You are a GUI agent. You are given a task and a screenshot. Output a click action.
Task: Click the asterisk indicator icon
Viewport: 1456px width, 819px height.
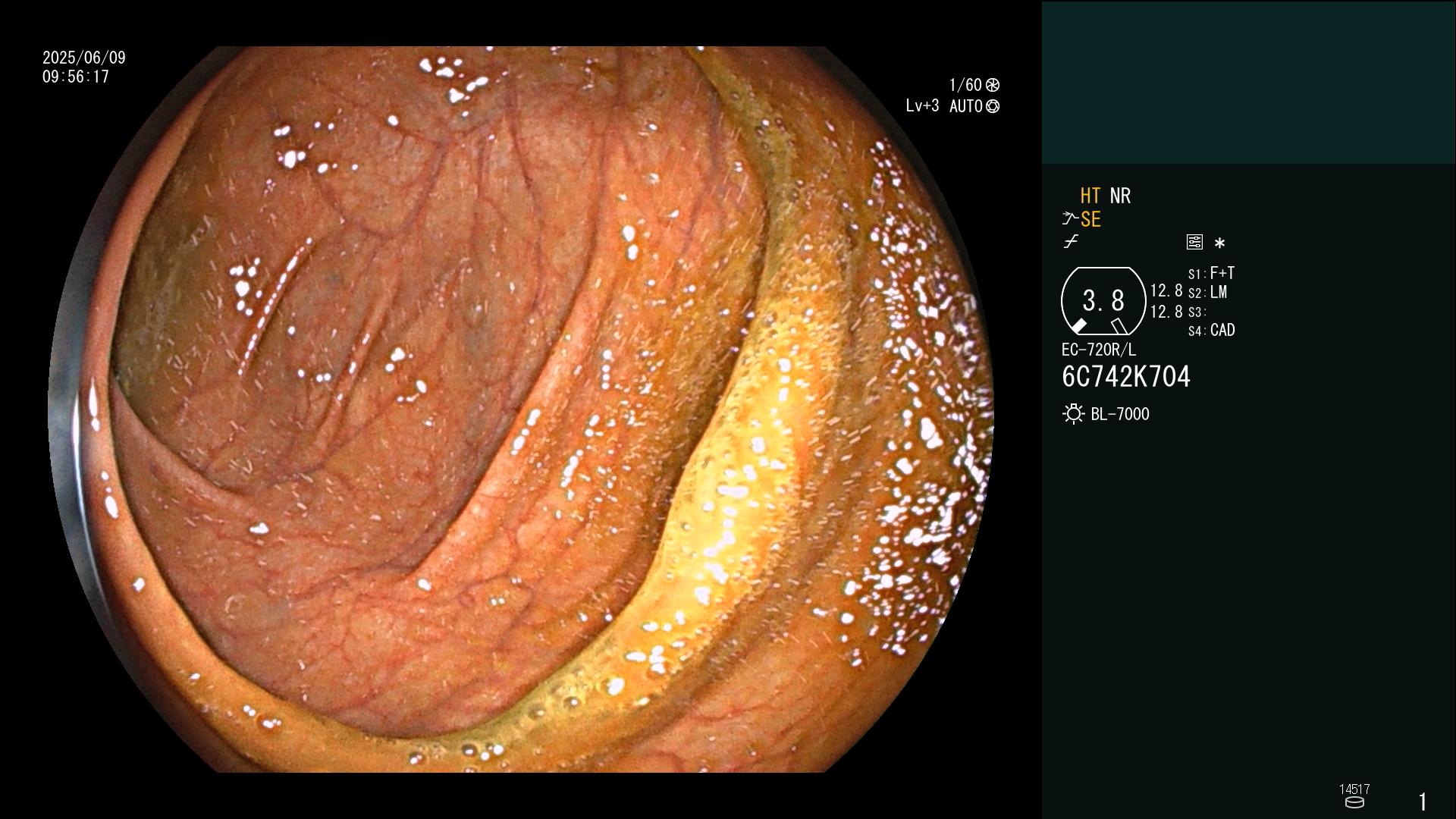pos(1219,243)
